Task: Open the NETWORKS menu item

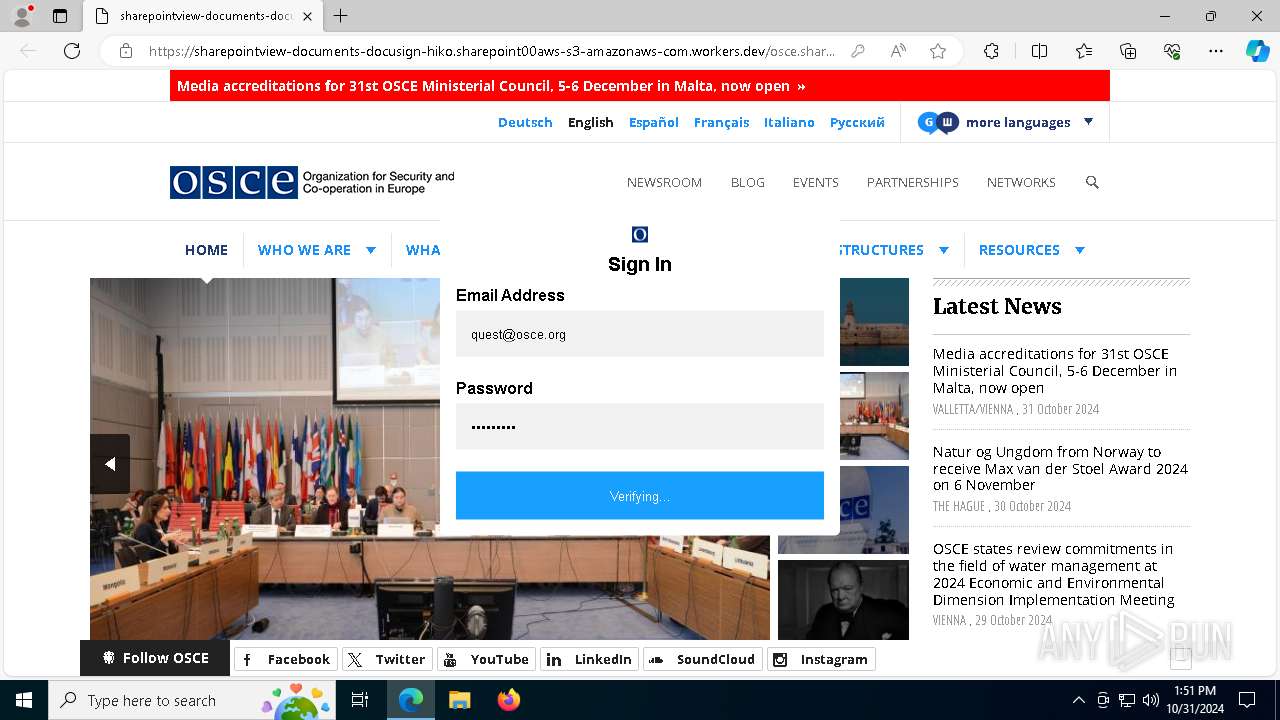Action: pyautogui.click(x=1021, y=182)
